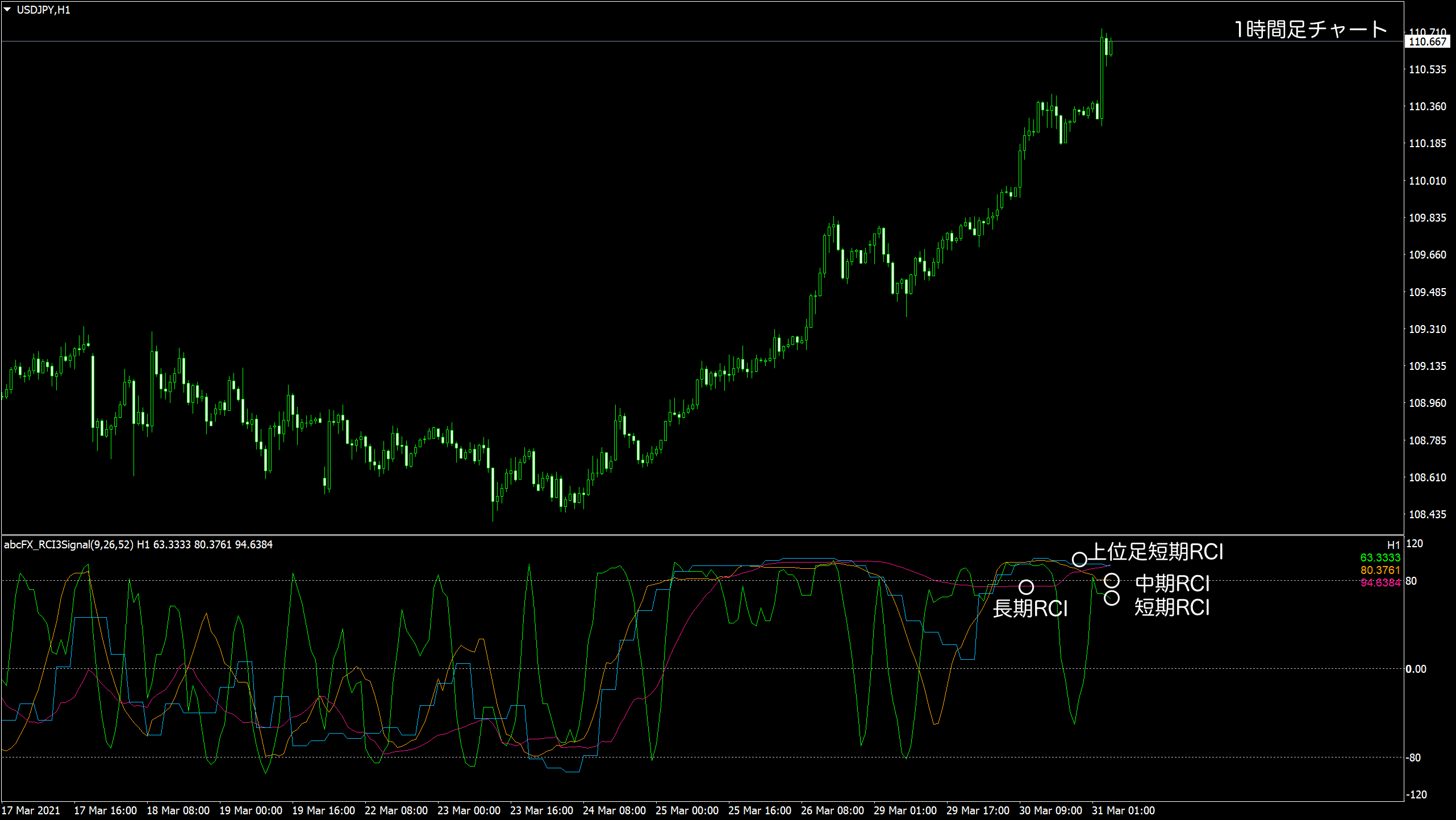Viewport: 1456px width, 820px height.
Task: Click the 31 Mar 01:00 time axis label
Action: [x=1123, y=810]
